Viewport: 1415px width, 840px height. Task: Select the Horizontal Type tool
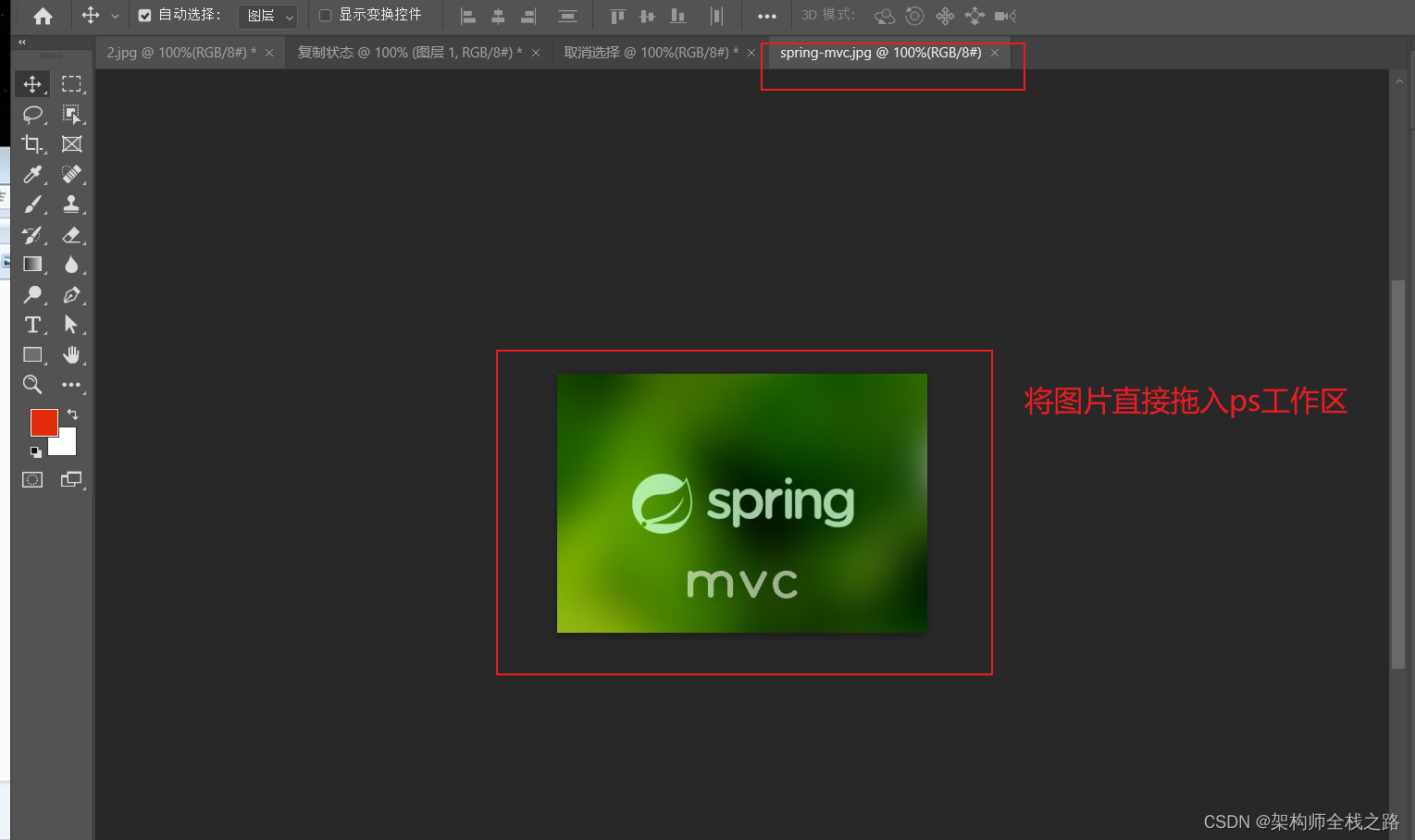point(32,325)
